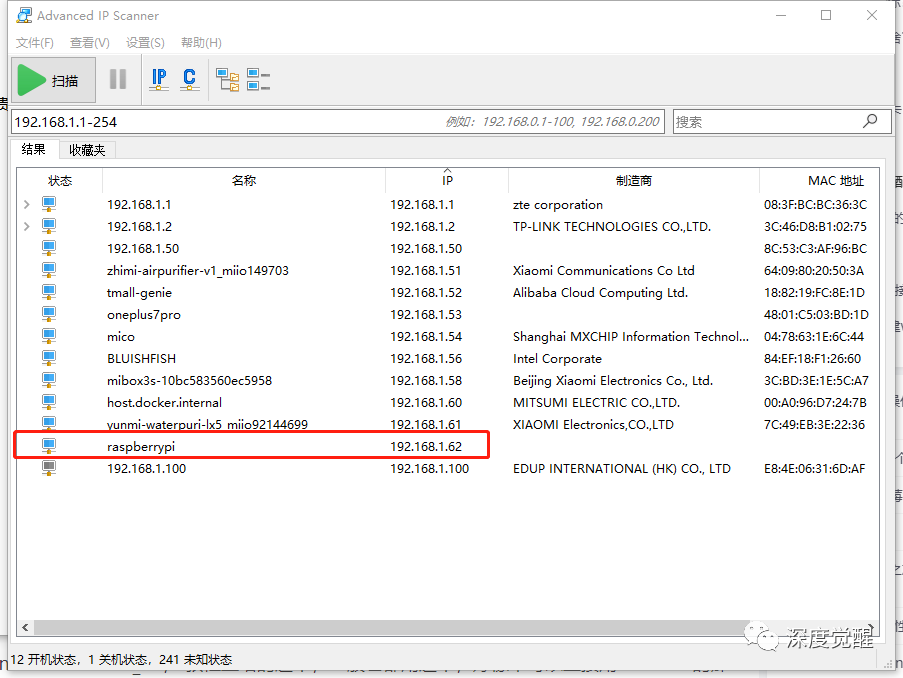This screenshot has height=678, width=903.
Task: Click the status bar device count text
Action: coord(122,660)
